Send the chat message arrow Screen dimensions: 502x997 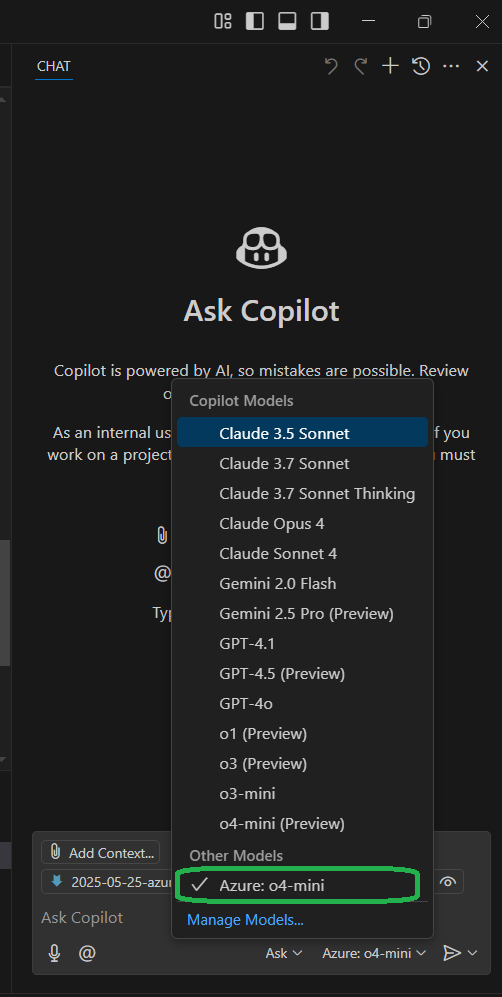pyautogui.click(x=451, y=952)
